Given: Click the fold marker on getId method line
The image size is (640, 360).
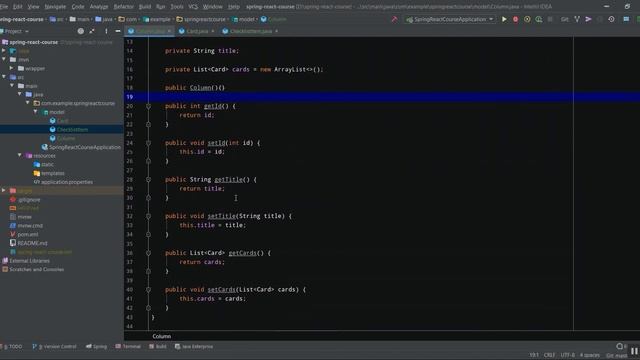Looking at the screenshot, I should tap(149, 106).
